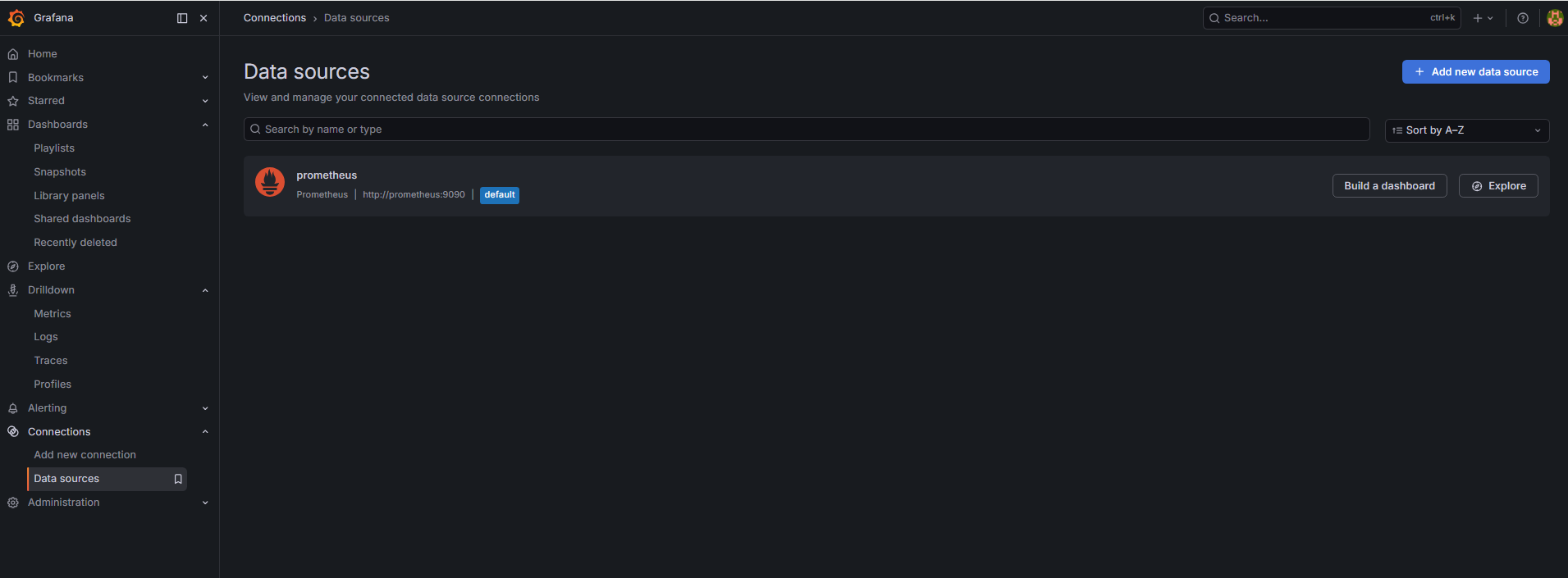Click Data sources breadcrumb
The height and width of the screenshot is (578, 1568).
(x=357, y=18)
